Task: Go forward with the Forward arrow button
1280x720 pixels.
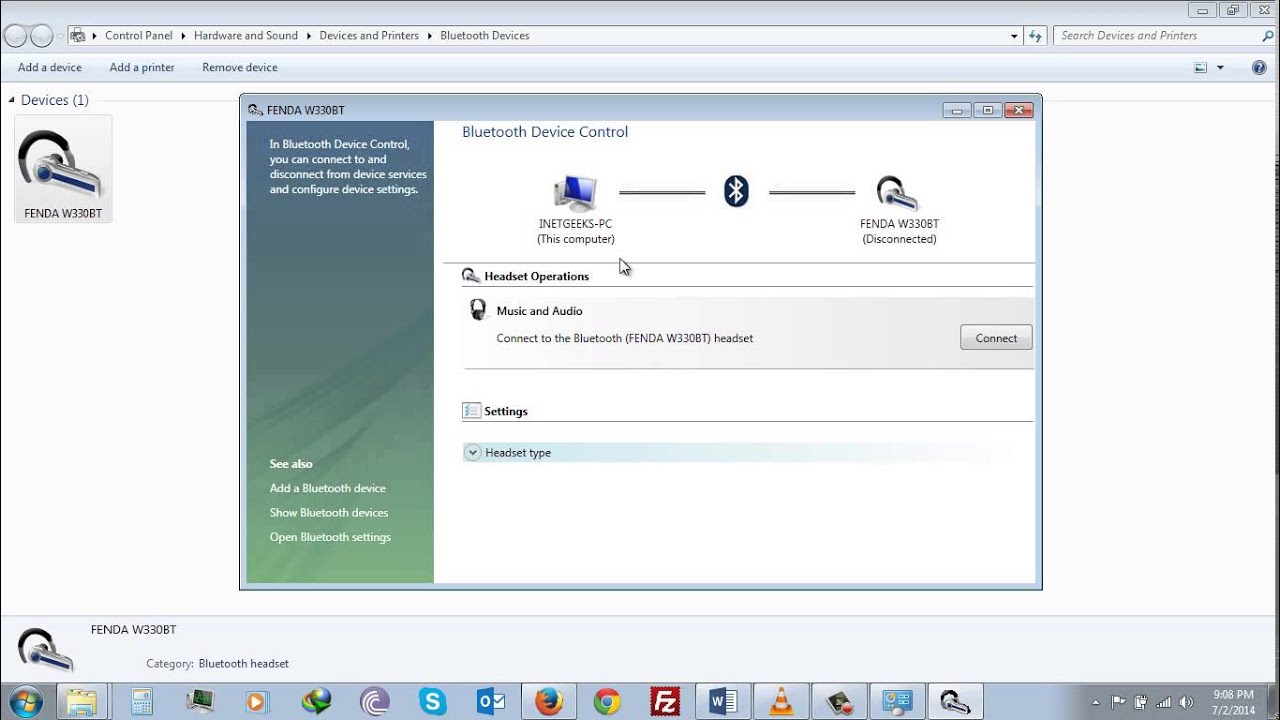Action: pos(42,36)
